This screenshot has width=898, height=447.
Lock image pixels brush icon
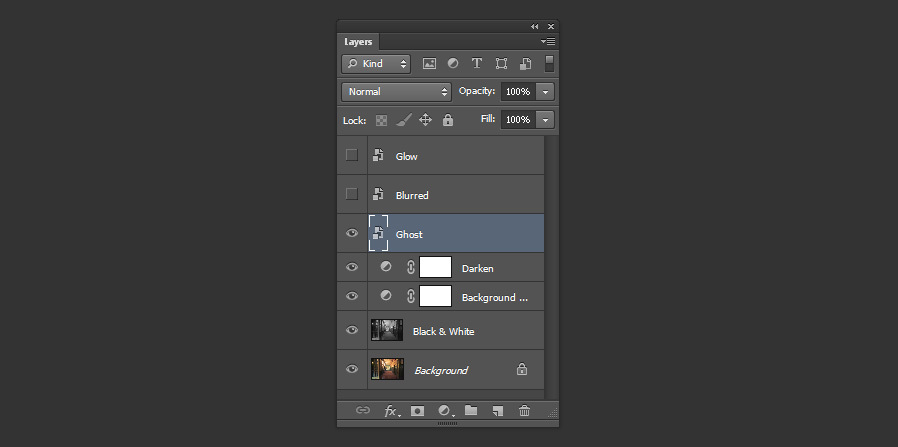point(403,120)
